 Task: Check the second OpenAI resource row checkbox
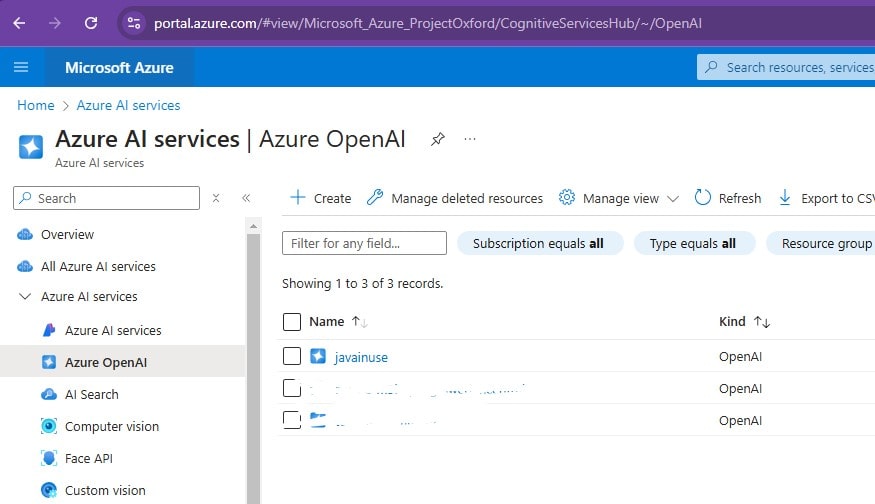tap(292, 388)
